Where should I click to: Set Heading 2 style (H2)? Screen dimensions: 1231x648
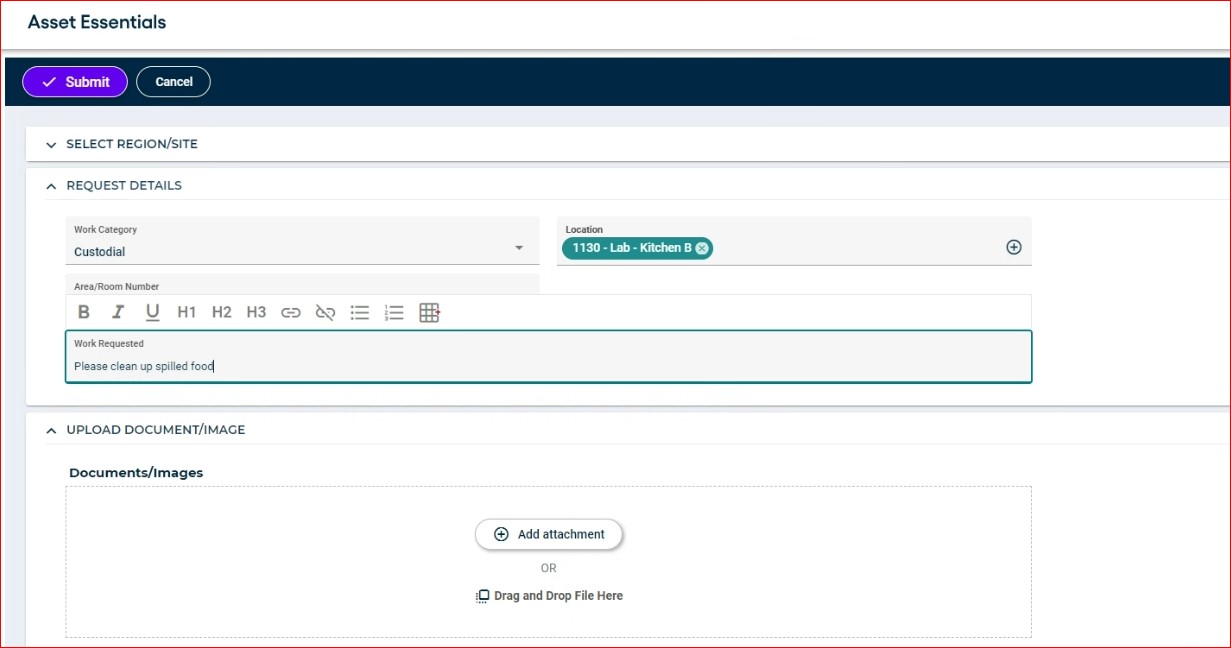tap(222, 312)
